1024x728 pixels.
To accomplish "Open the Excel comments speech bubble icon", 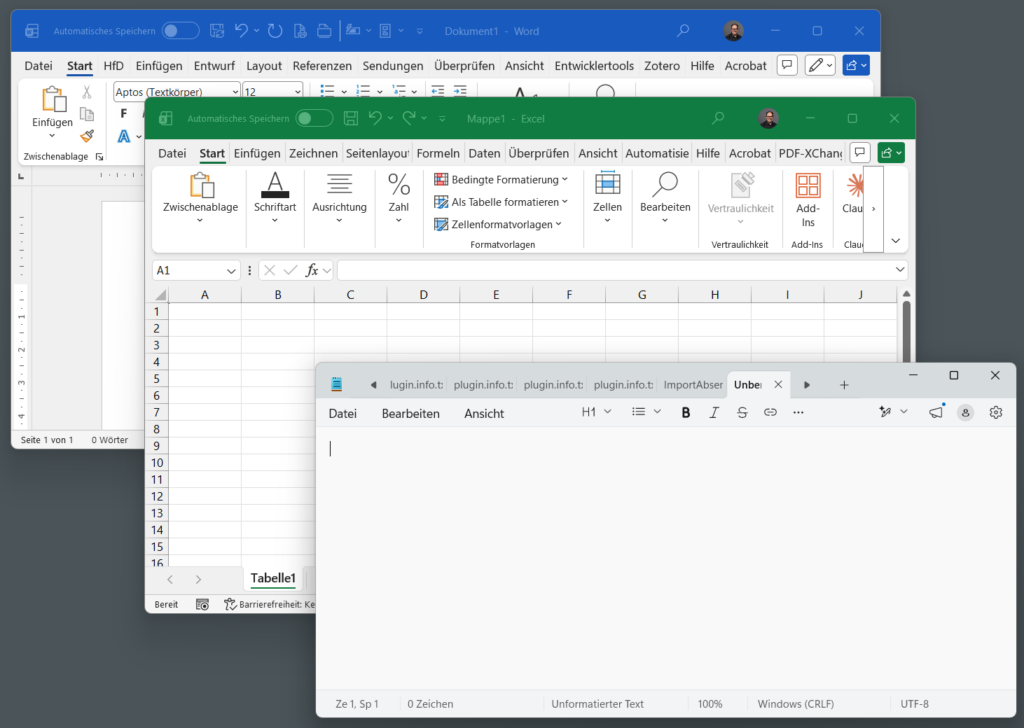I will (860, 153).
